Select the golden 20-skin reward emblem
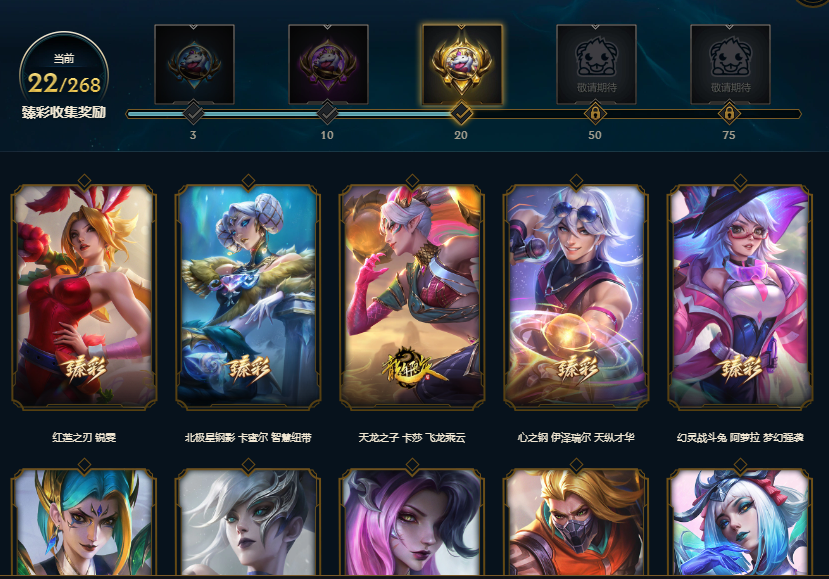The image size is (829, 579). click(462, 64)
